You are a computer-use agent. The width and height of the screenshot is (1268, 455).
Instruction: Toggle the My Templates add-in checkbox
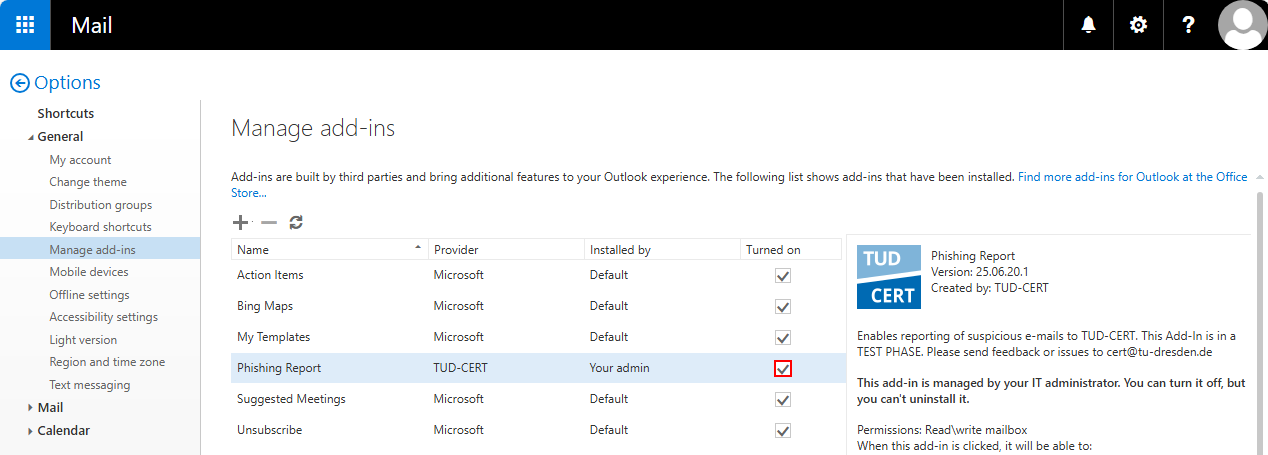(x=783, y=337)
